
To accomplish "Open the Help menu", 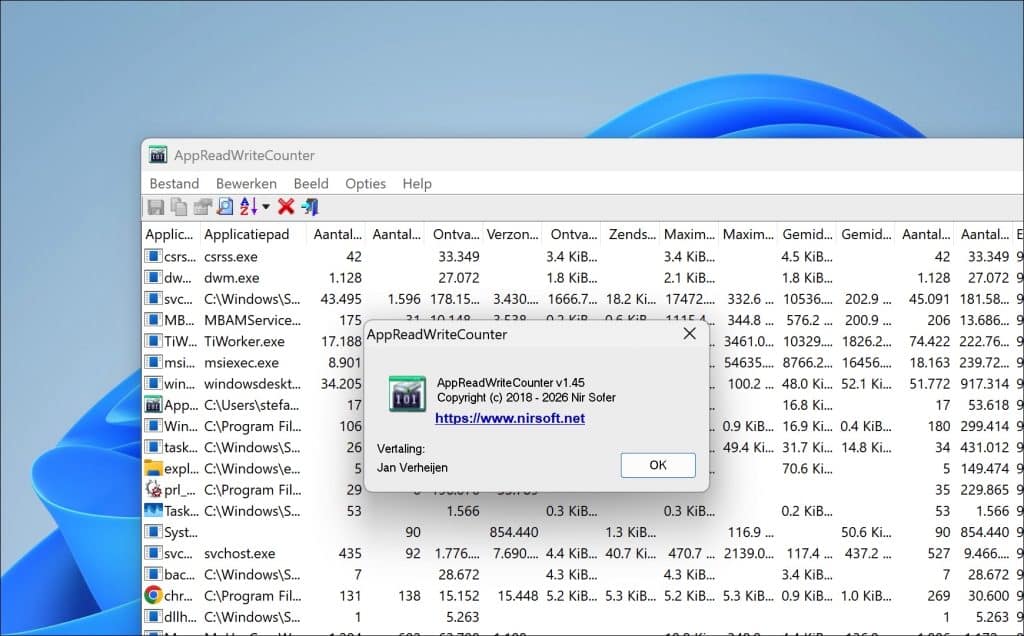I will (x=417, y=183).
